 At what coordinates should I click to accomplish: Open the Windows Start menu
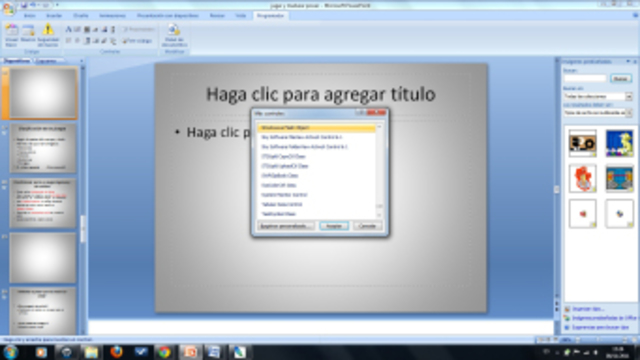(10, 352)
